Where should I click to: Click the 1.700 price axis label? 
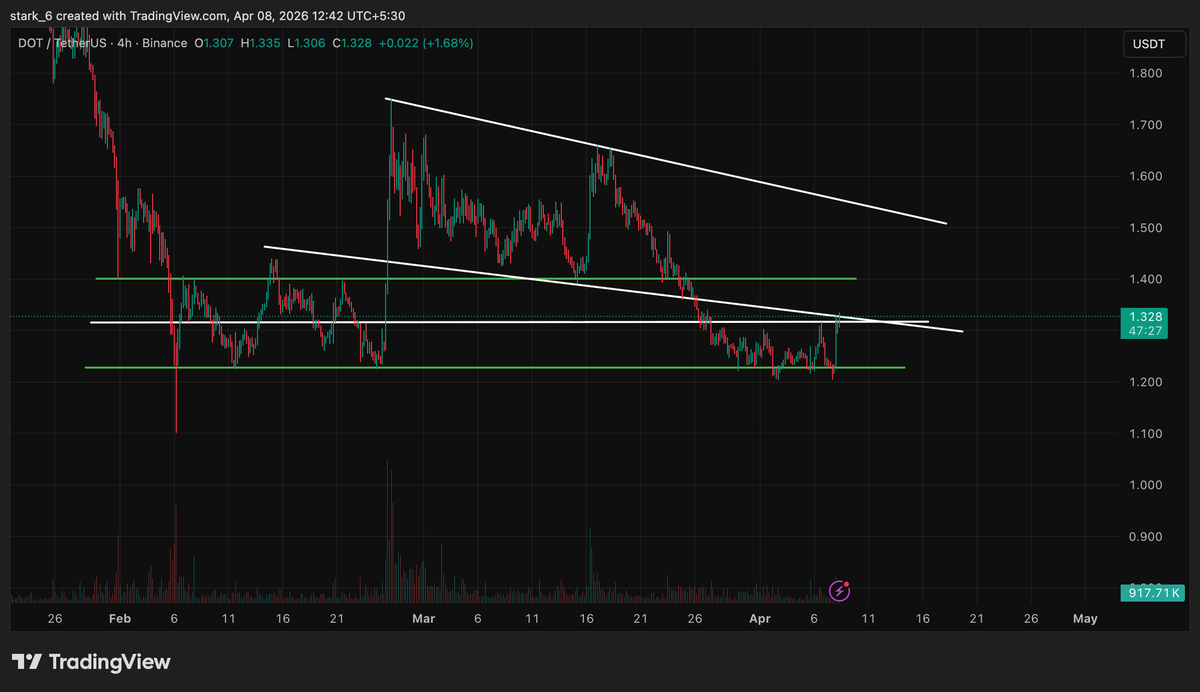(x=1145, y=125)
